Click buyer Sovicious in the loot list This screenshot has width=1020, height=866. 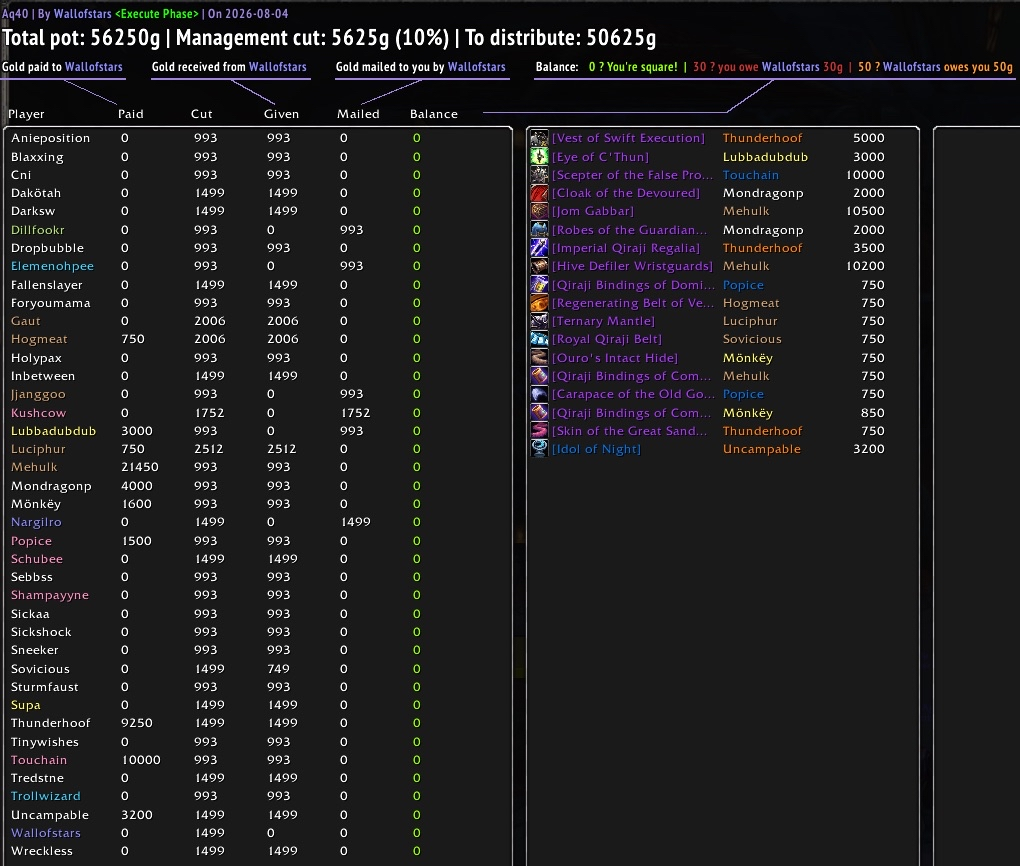click(752, 339)
